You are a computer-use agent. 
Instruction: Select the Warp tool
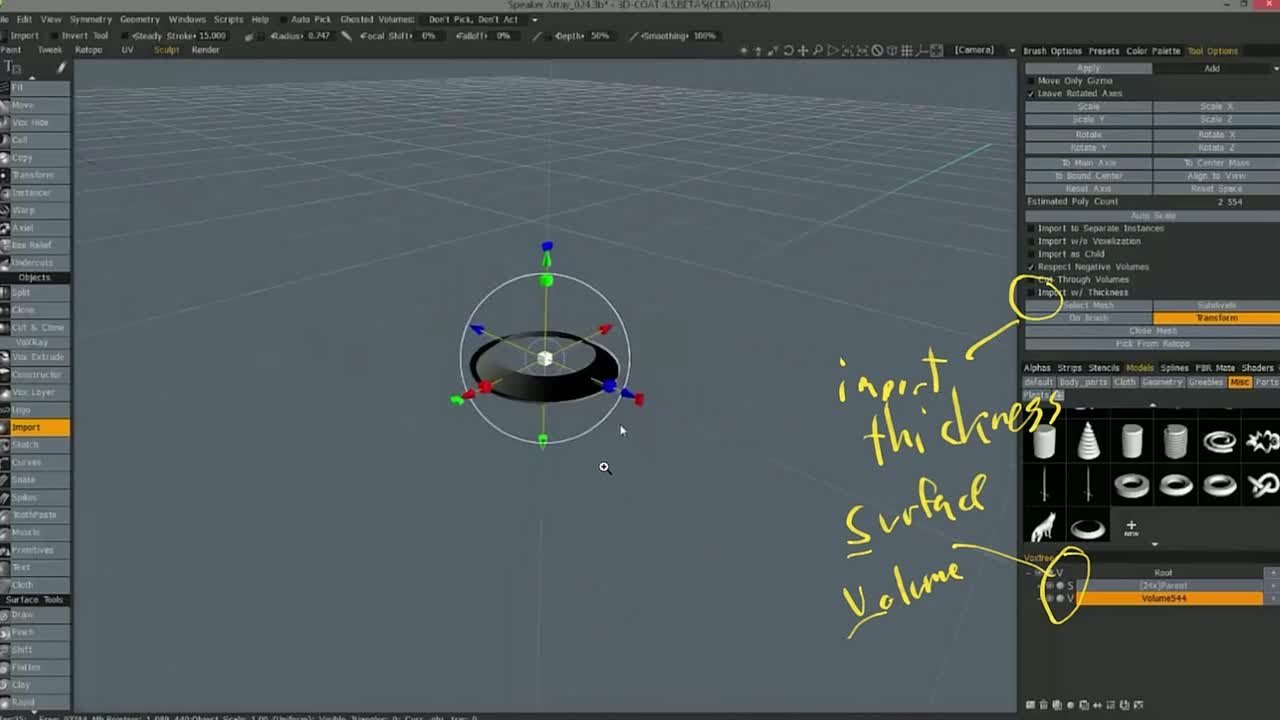coord(35,210)
